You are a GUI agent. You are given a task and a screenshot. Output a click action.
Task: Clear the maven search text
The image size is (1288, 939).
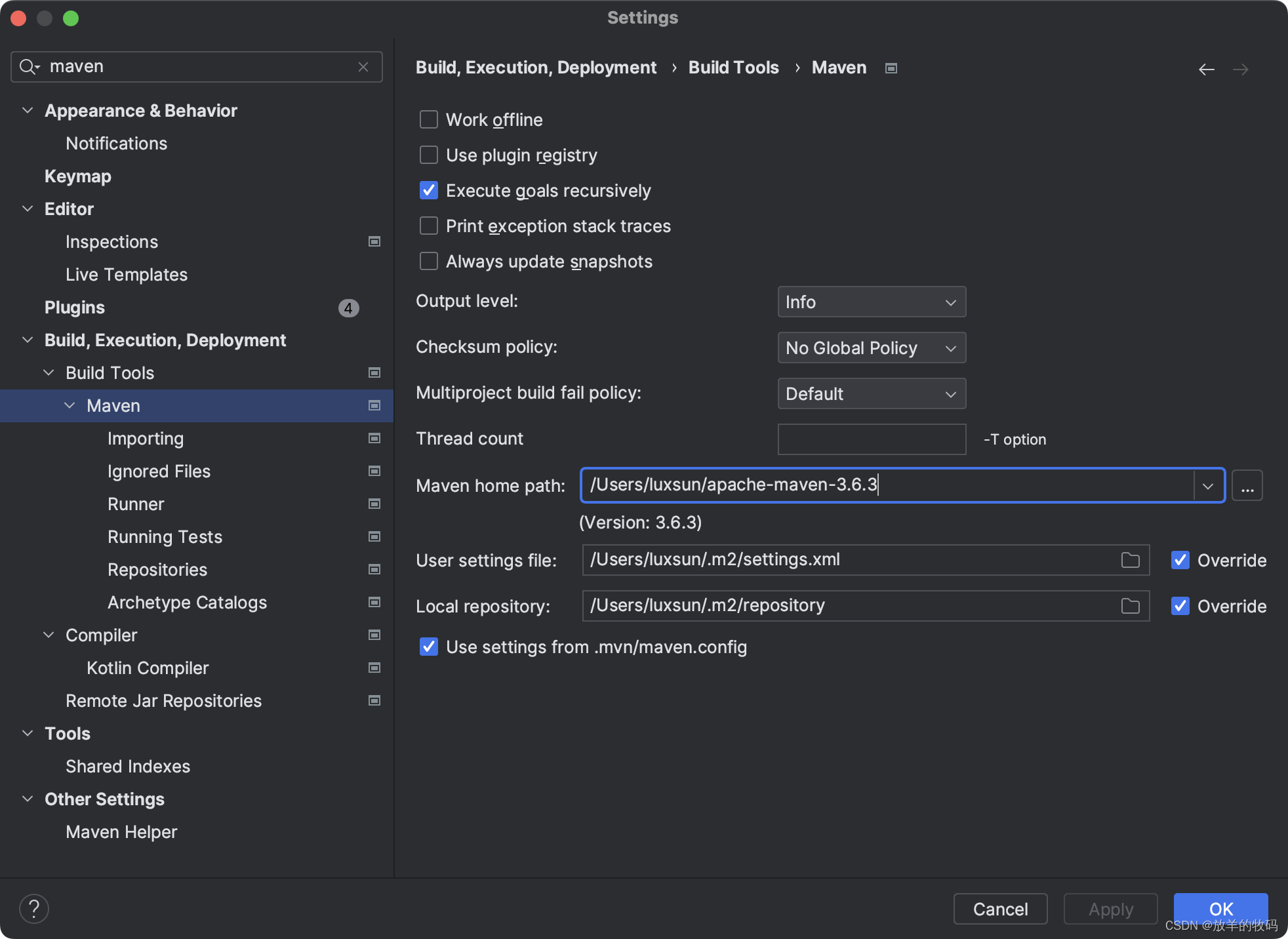point(363,67)
